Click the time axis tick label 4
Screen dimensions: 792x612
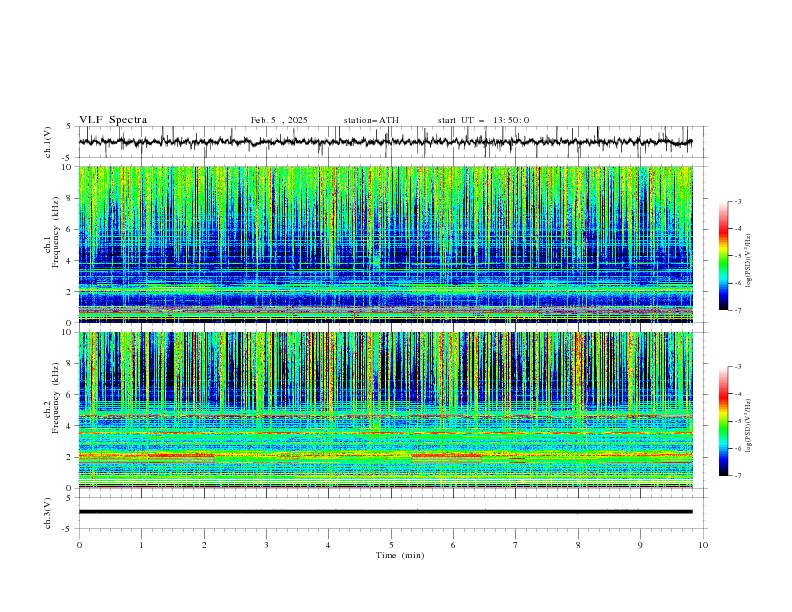tap(328, 545)
